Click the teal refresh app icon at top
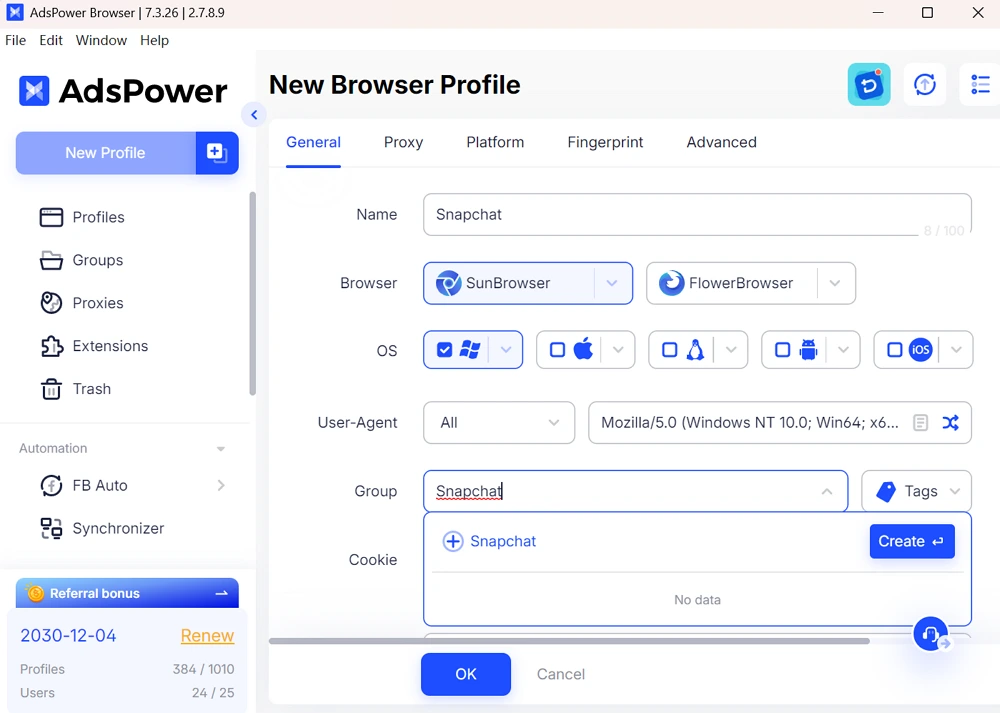1000x713 pixels. [x=869, y=84]
